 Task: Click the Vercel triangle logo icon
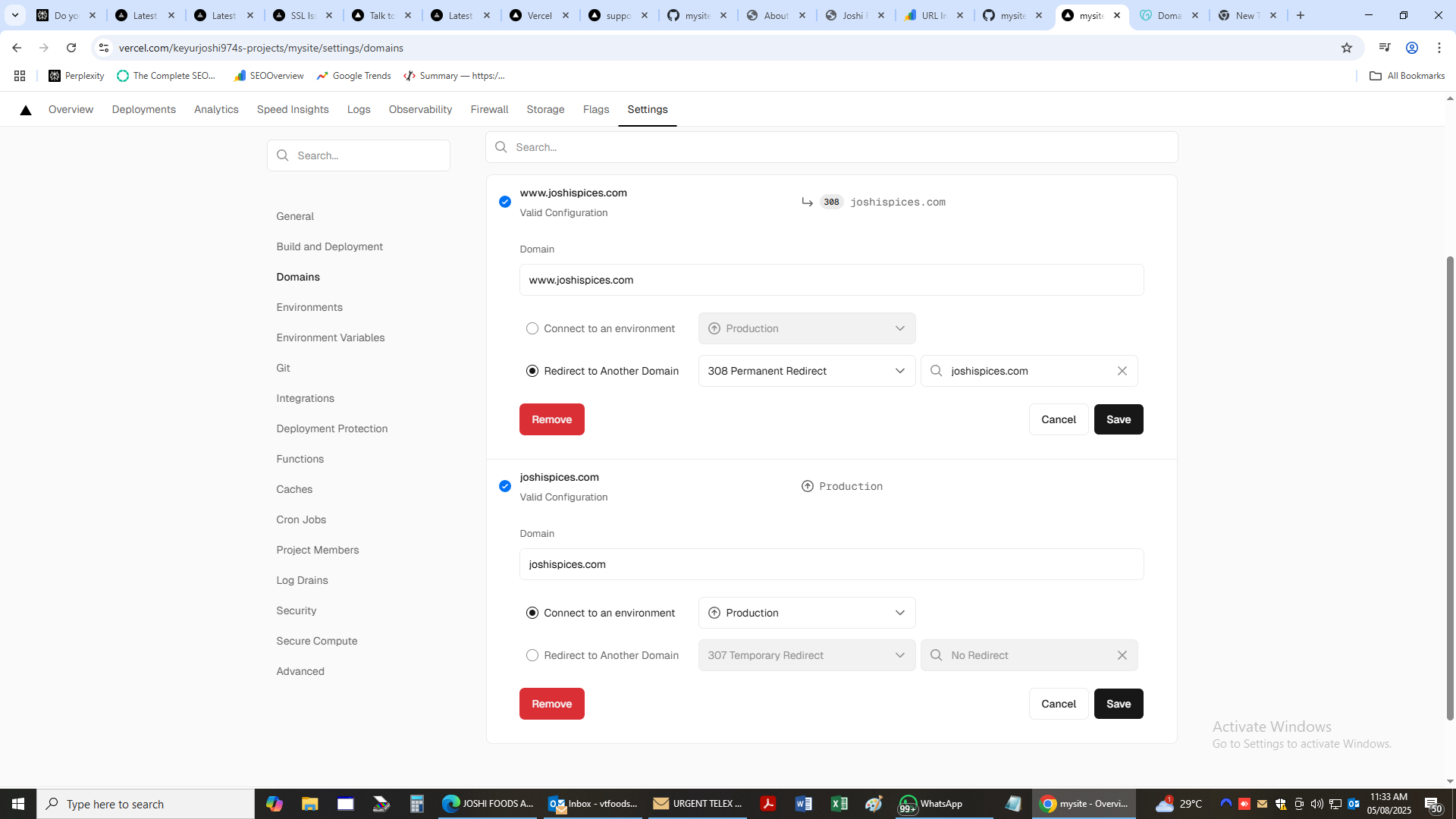[x=26, y=110]
